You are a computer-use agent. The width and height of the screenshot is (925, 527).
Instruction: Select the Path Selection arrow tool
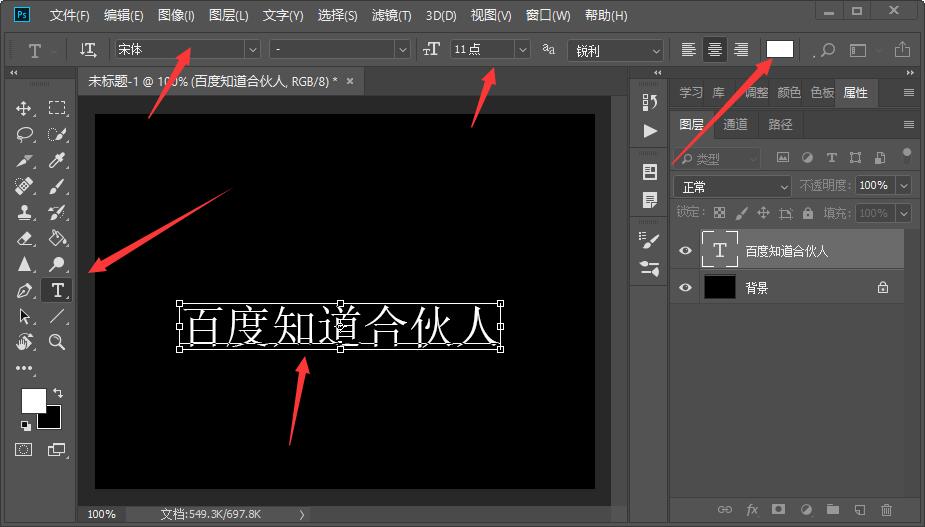(x=24, y=316)
